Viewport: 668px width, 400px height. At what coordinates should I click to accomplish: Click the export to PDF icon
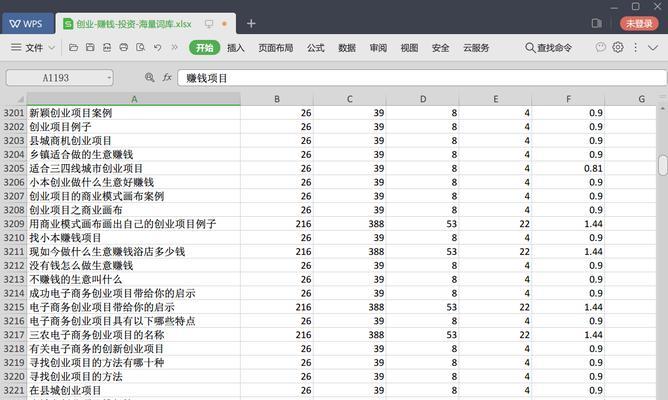(107, 47)
